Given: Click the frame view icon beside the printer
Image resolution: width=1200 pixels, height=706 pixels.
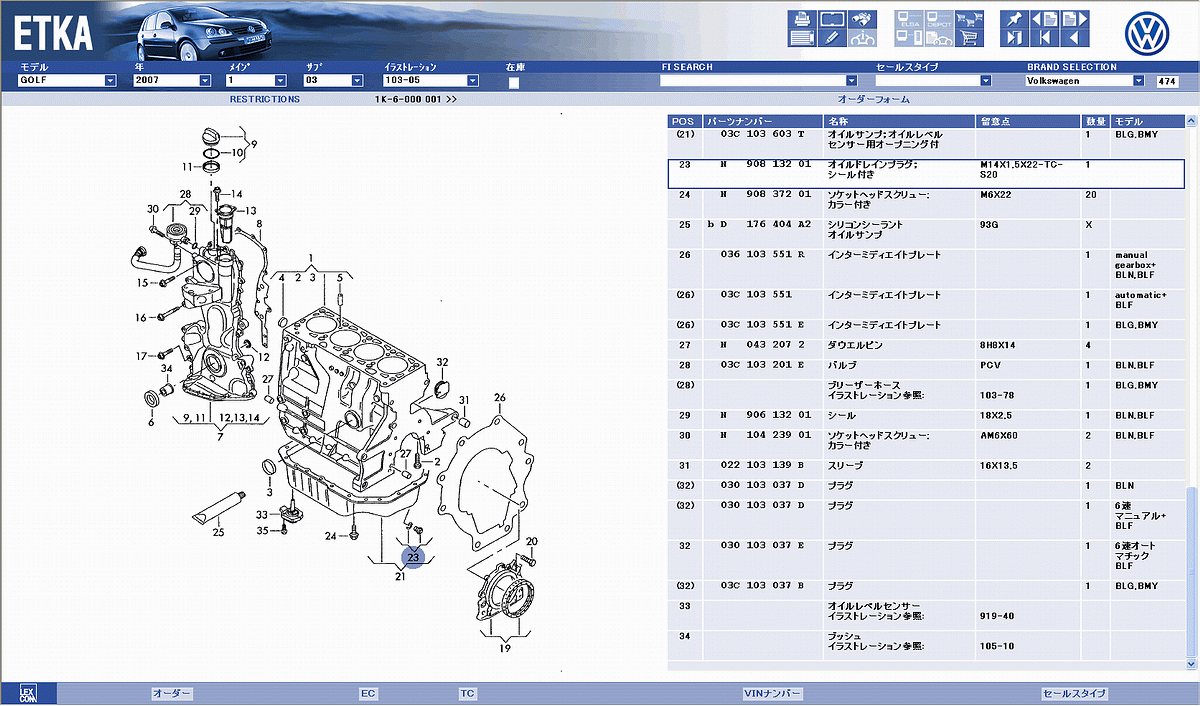Looking at the screenshot, I should tap(832, 18).
